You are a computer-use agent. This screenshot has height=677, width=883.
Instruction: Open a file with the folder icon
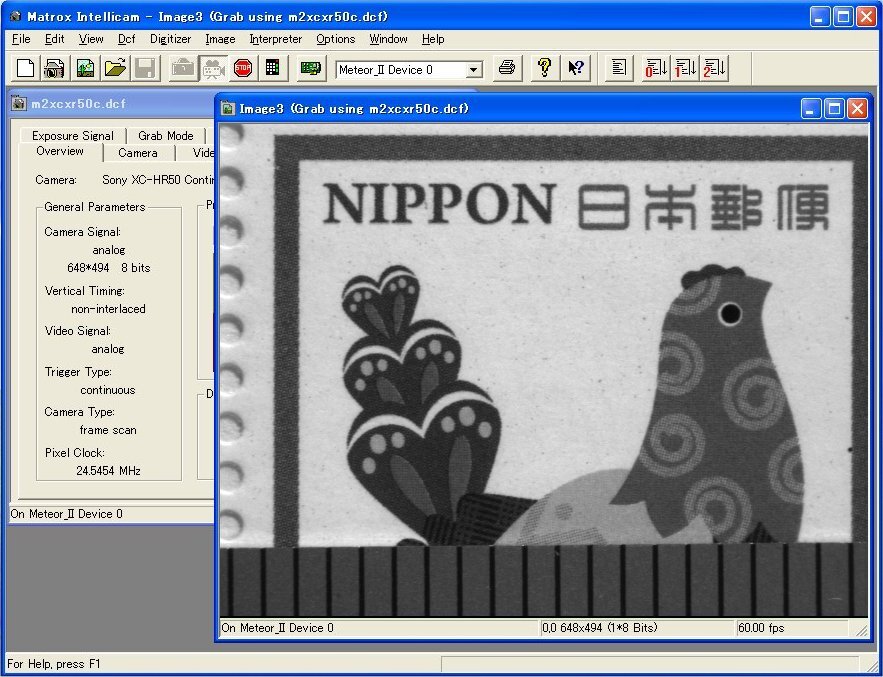(115, 69)
